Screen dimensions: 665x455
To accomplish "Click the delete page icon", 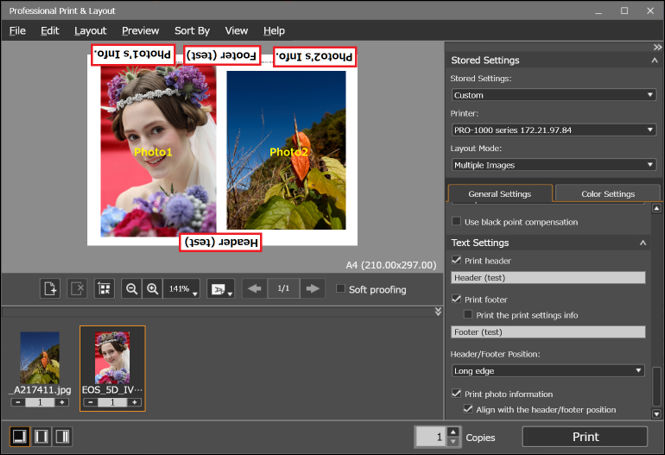I will pos(77,289).
